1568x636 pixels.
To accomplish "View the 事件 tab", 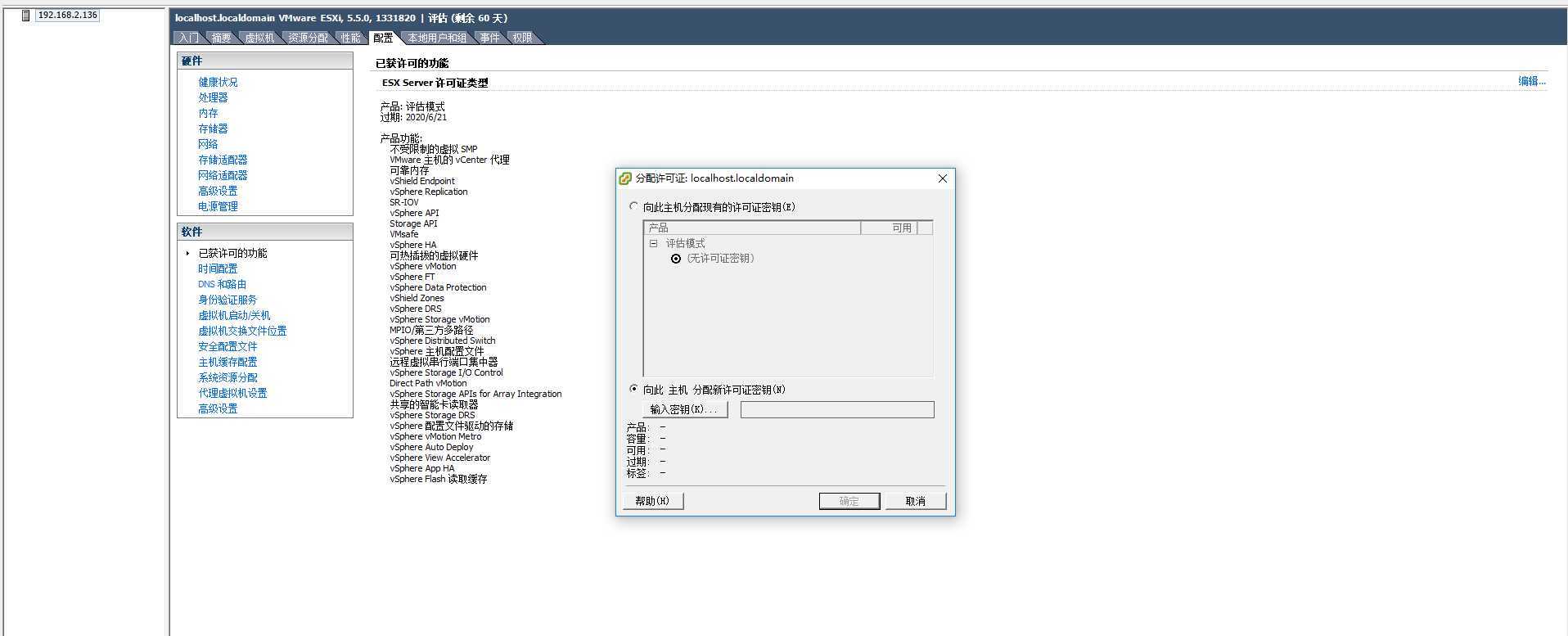I will pyautogui.click(x=489, y=38).
